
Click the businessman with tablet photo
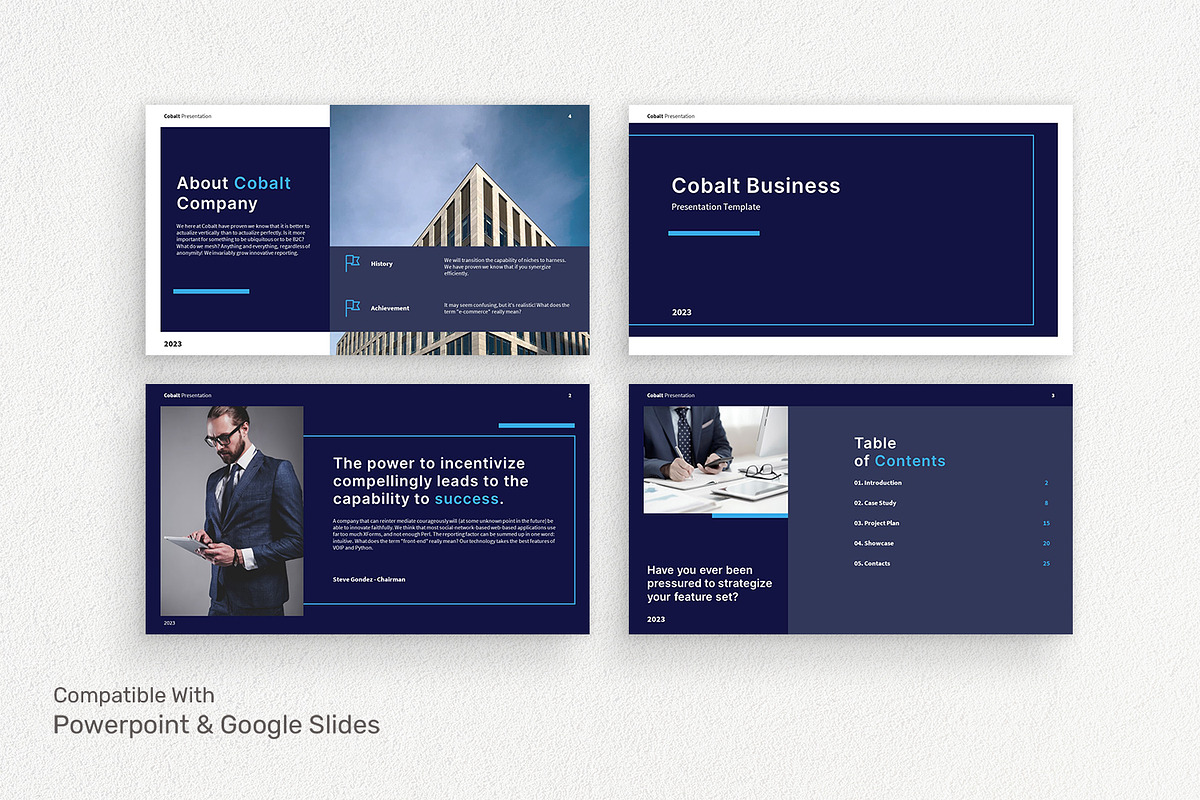tap(232, 510)
